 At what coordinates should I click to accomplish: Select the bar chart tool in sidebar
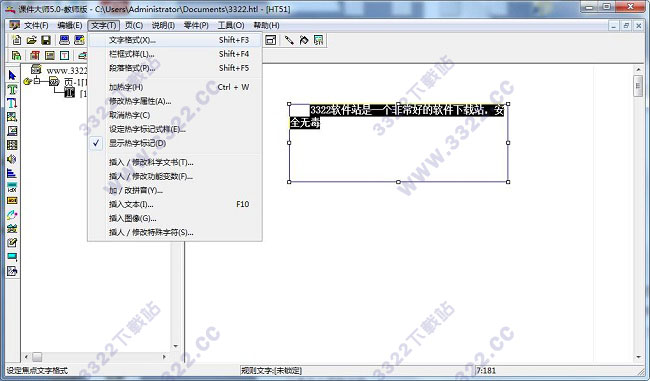tap(12, 173)
